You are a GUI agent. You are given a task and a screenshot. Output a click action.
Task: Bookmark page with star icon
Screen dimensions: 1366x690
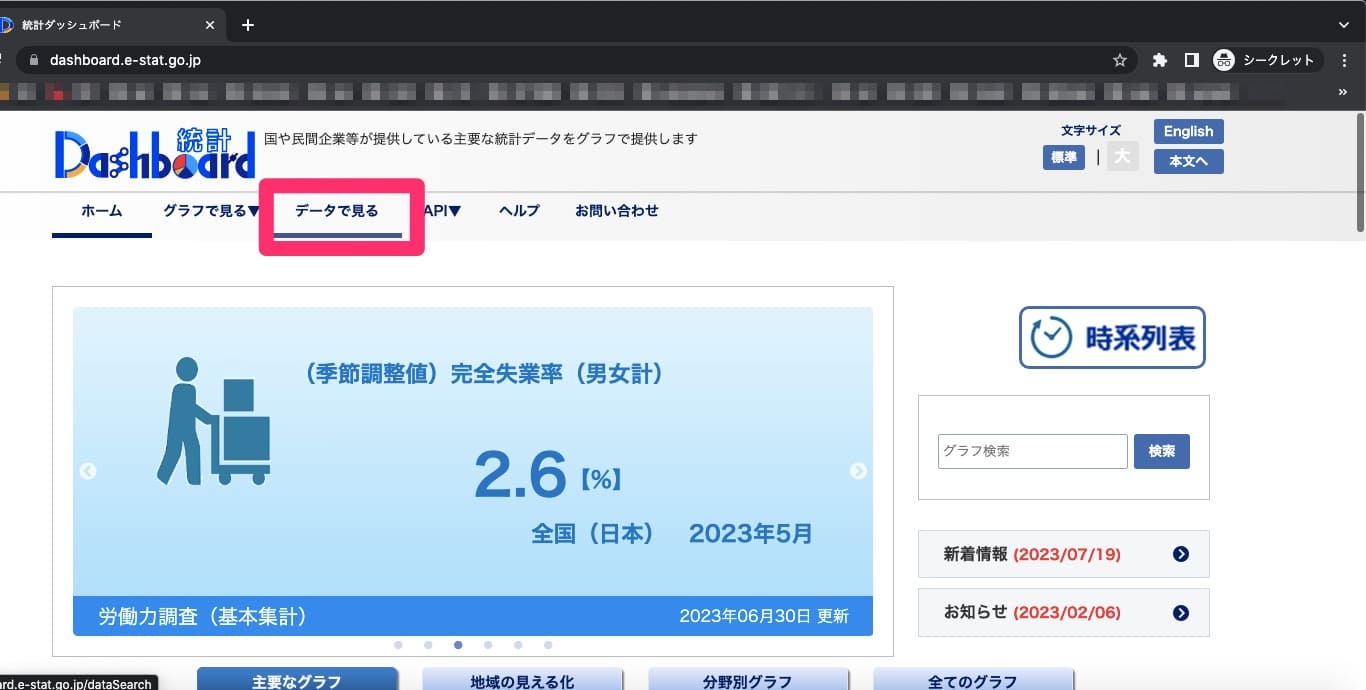pyautogui.click(x=1120, y=60)
